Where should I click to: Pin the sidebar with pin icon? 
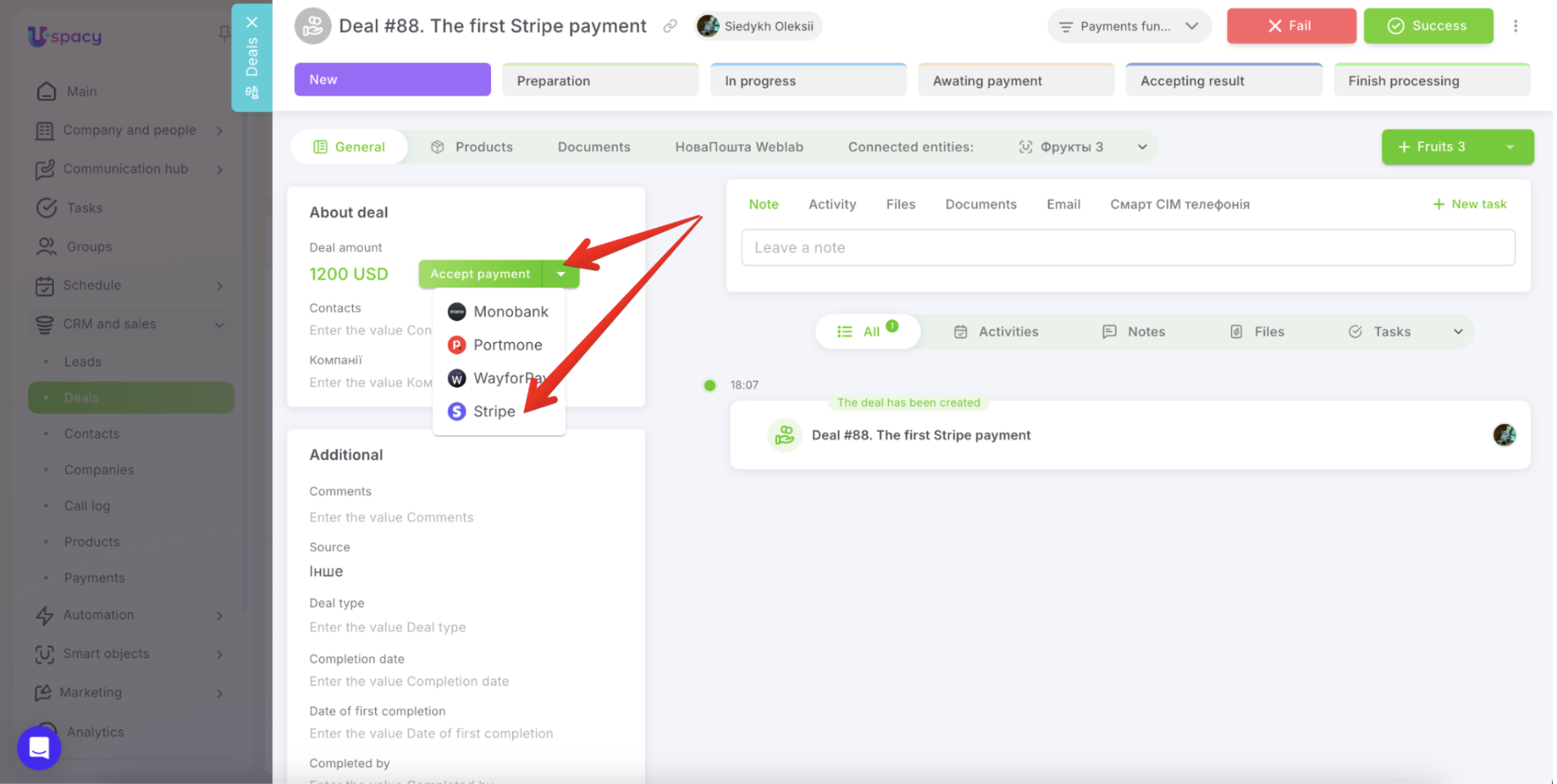click(x=223, y=33)
